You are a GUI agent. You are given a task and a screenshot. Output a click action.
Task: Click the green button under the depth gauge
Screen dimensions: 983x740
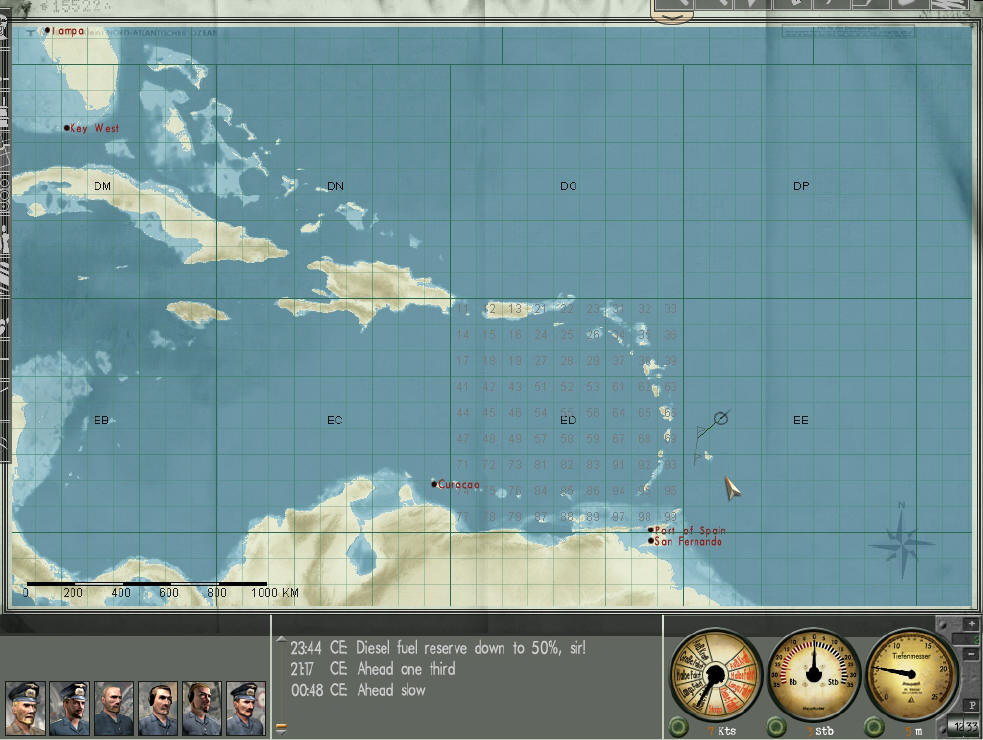click(x=874, y=727)
